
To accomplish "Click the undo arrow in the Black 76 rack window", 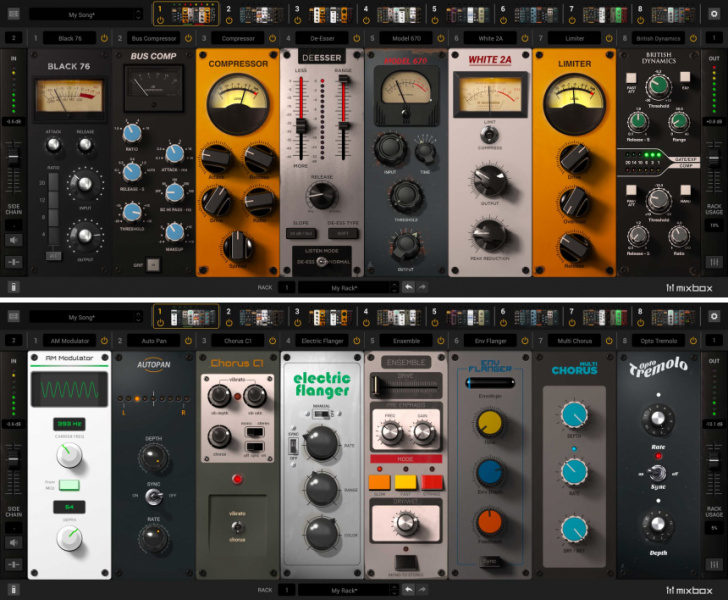I will point(408,287).
